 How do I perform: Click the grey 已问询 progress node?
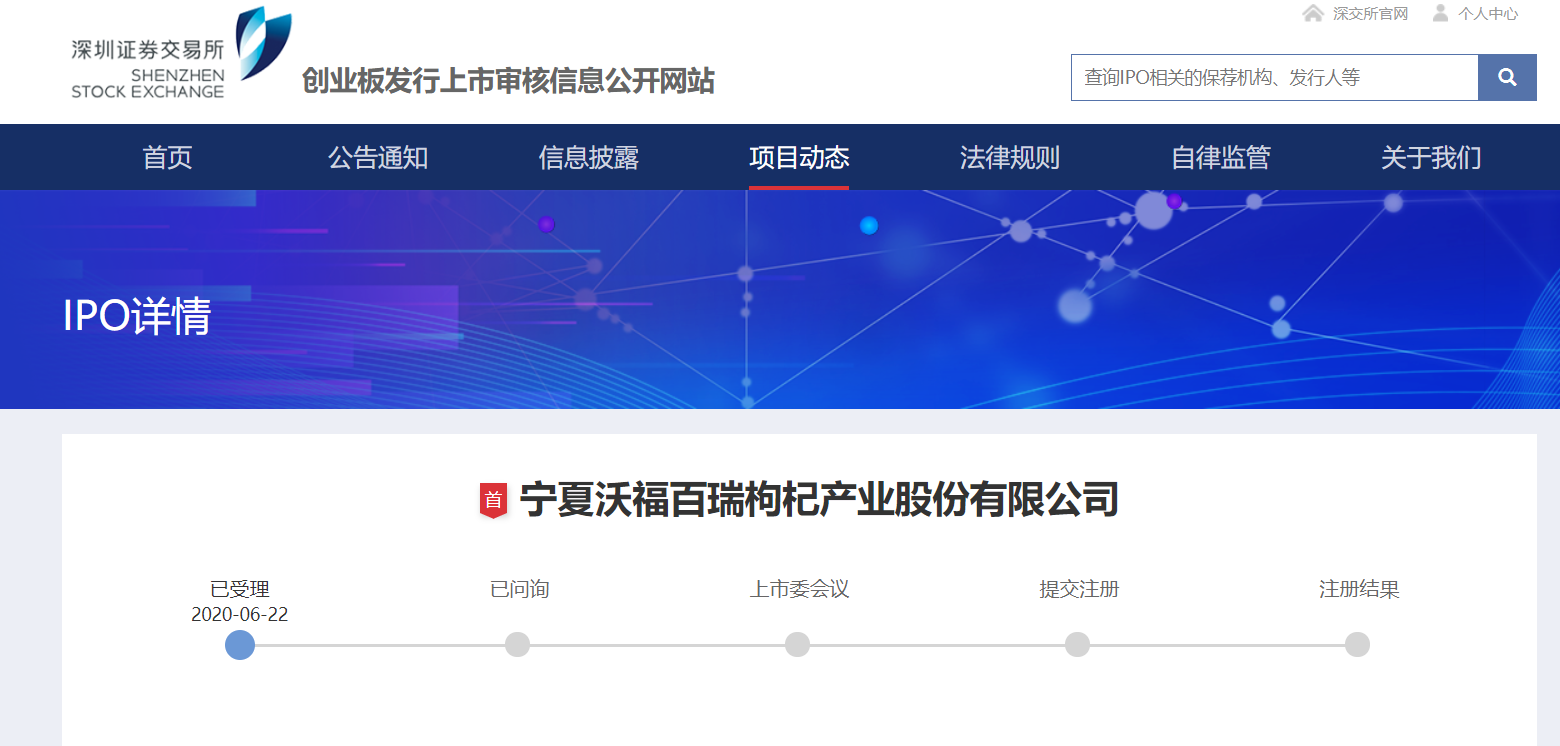[517, 645]
